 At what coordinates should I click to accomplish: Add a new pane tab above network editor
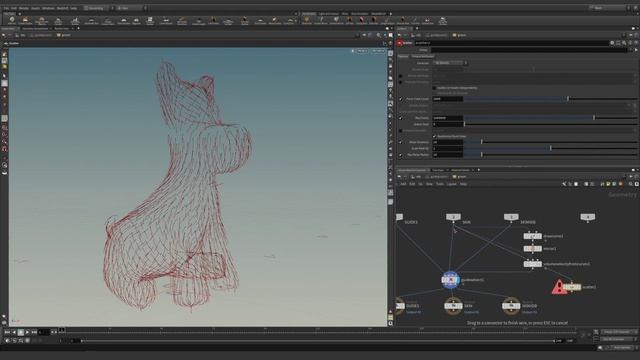[x=479, y=170]
